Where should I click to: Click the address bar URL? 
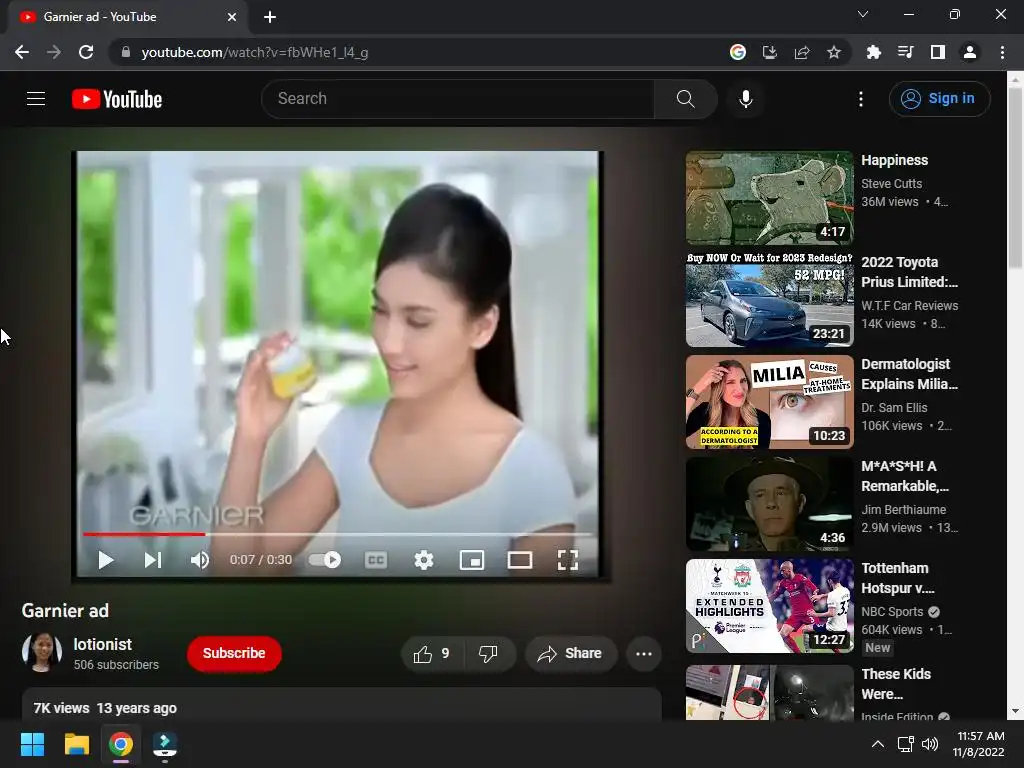click(x=255, y=52)
